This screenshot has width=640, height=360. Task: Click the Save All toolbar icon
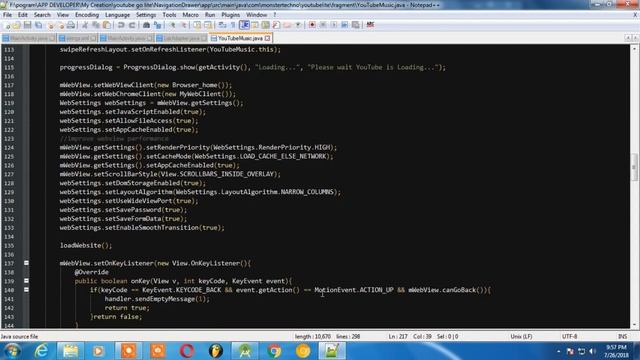coord(38,25)
